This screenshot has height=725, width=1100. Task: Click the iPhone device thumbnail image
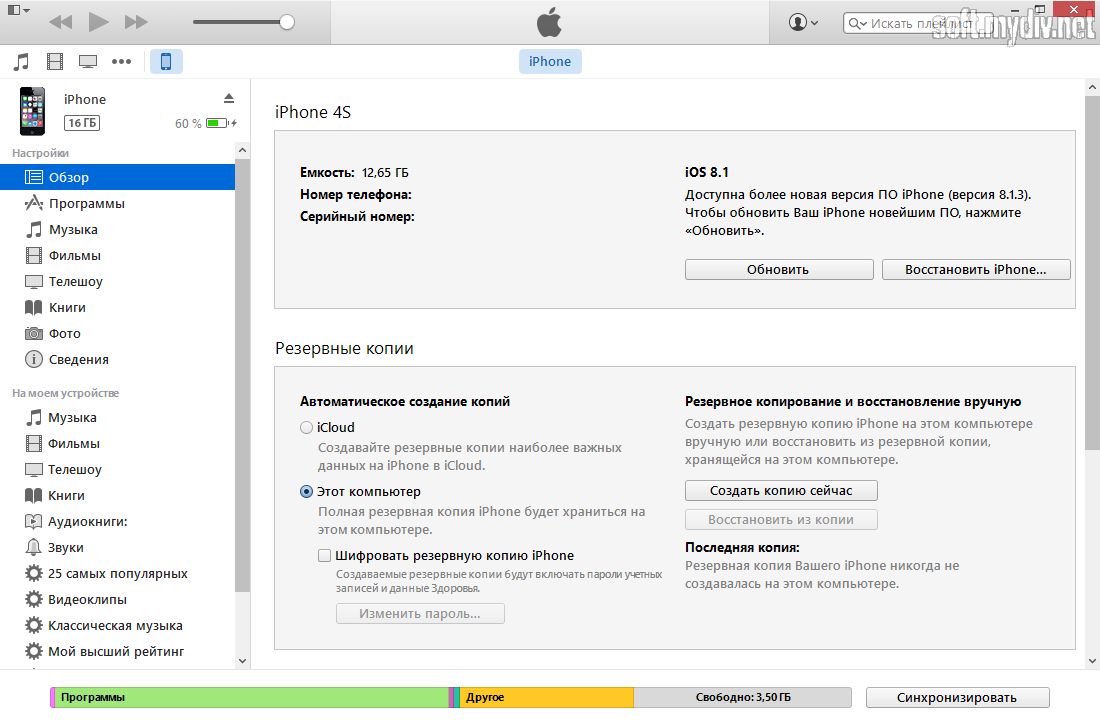coord(32,111)
